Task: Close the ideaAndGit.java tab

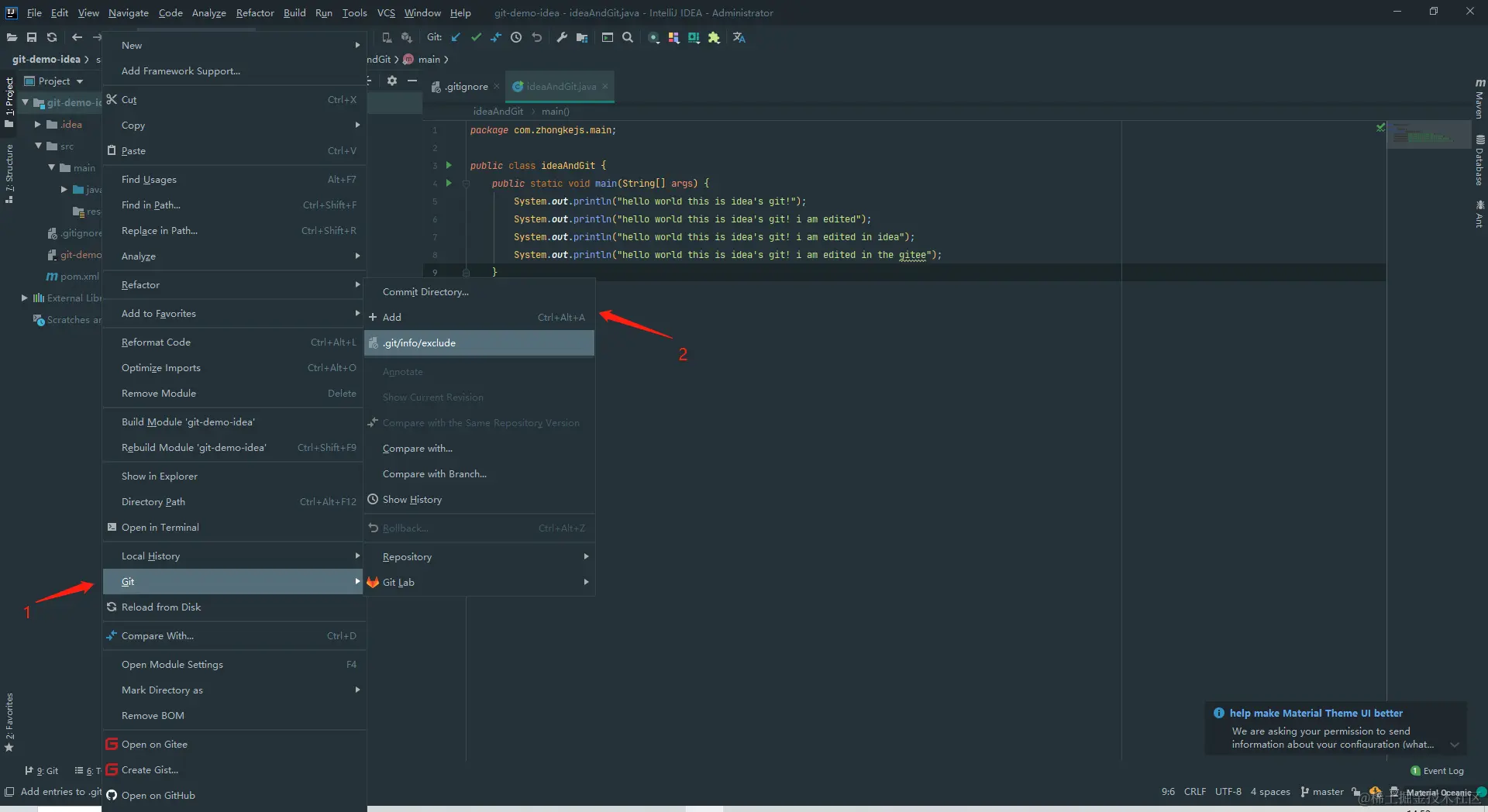Action: pos(605,87)
